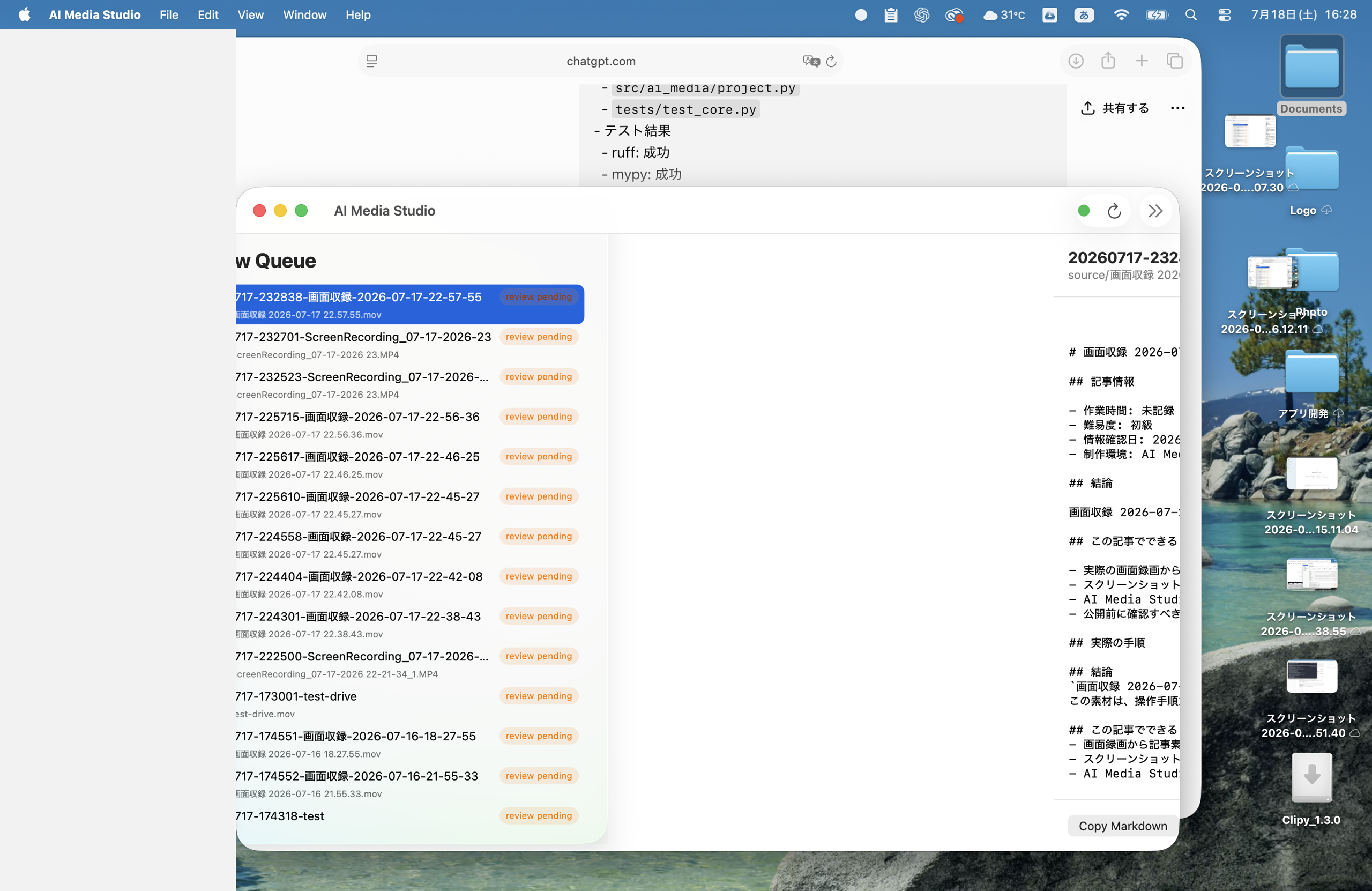The image size is (1372, 891).
Task: Click screenshot thumbnail 2026-0....51.40 on desktop
Action: pos(1311,676)
